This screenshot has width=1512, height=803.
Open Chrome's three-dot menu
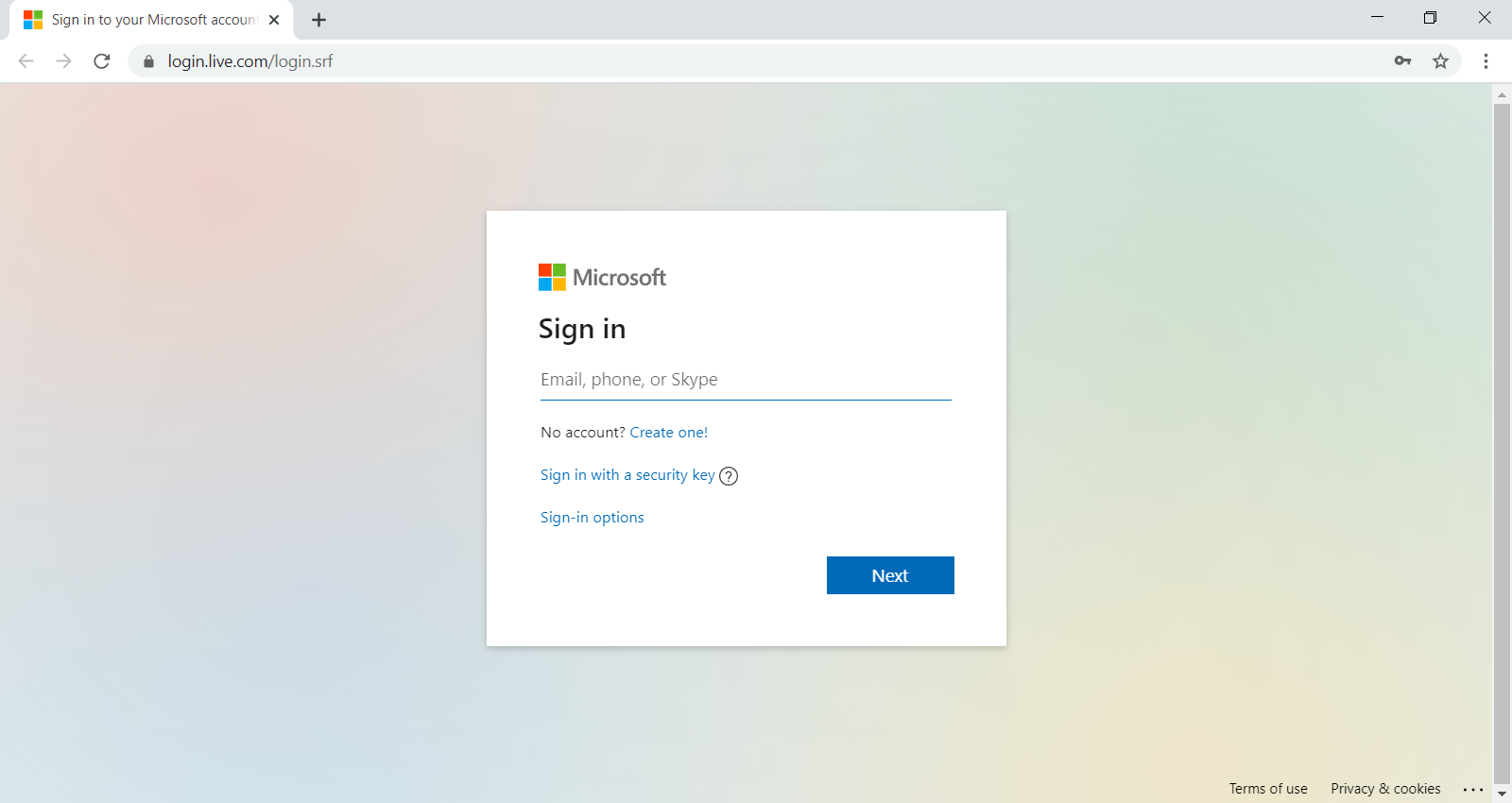(1486, 61)
